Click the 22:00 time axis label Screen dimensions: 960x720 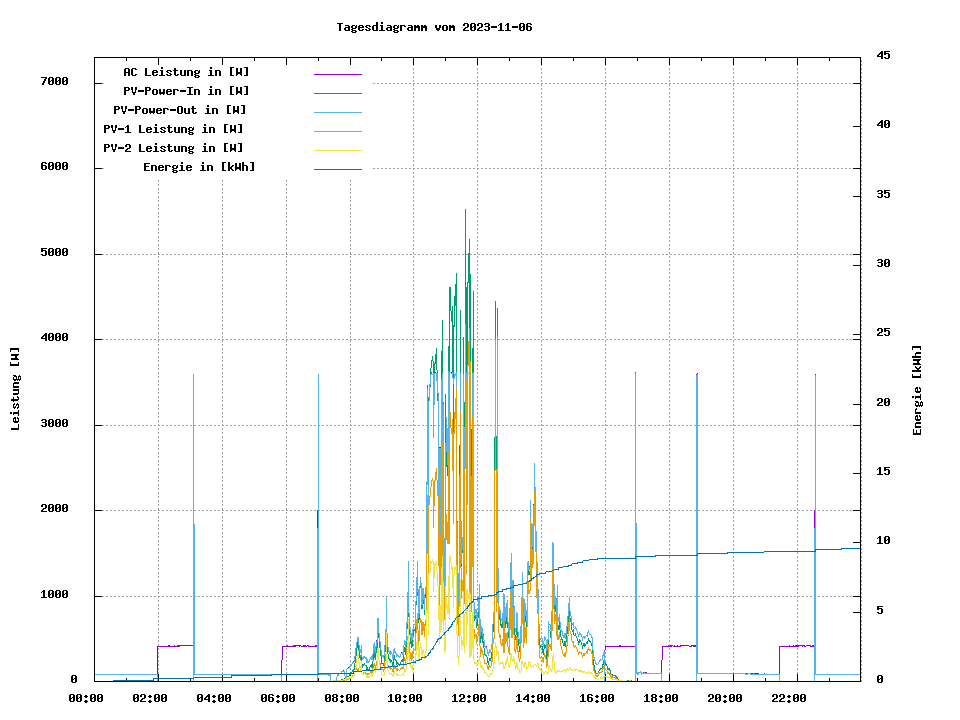coord(789,698)
